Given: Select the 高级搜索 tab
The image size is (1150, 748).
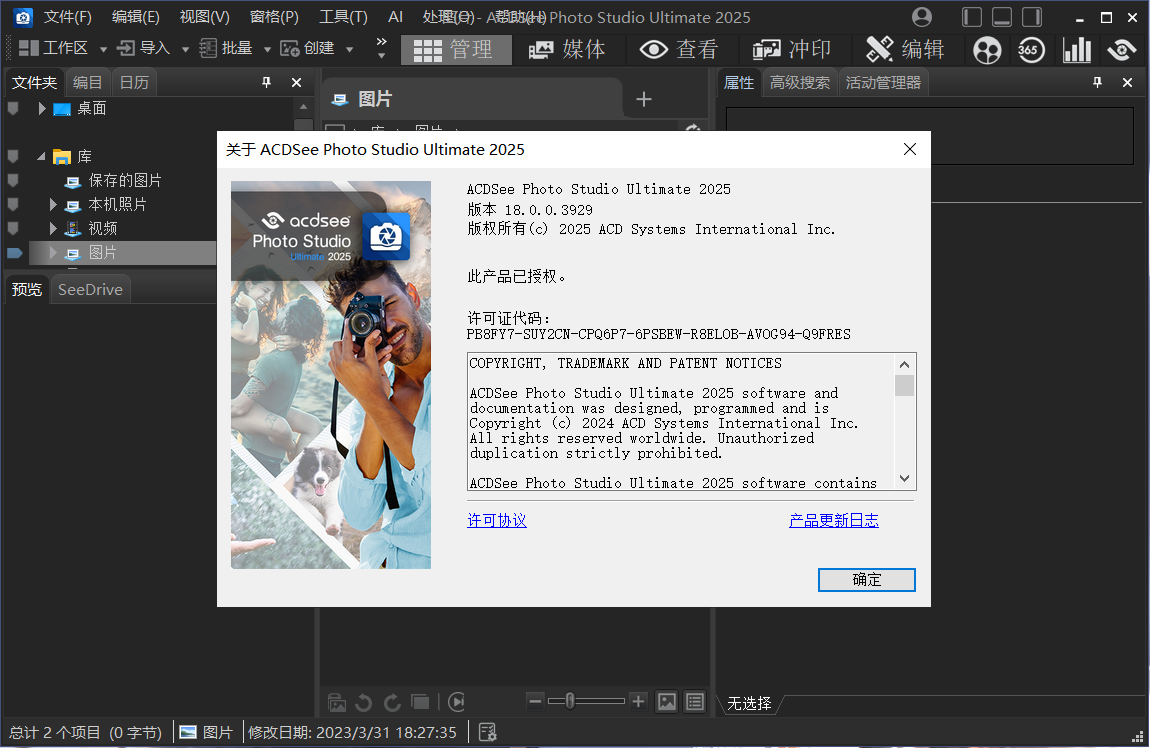Looking at the screenshot, I should (799, 83).
